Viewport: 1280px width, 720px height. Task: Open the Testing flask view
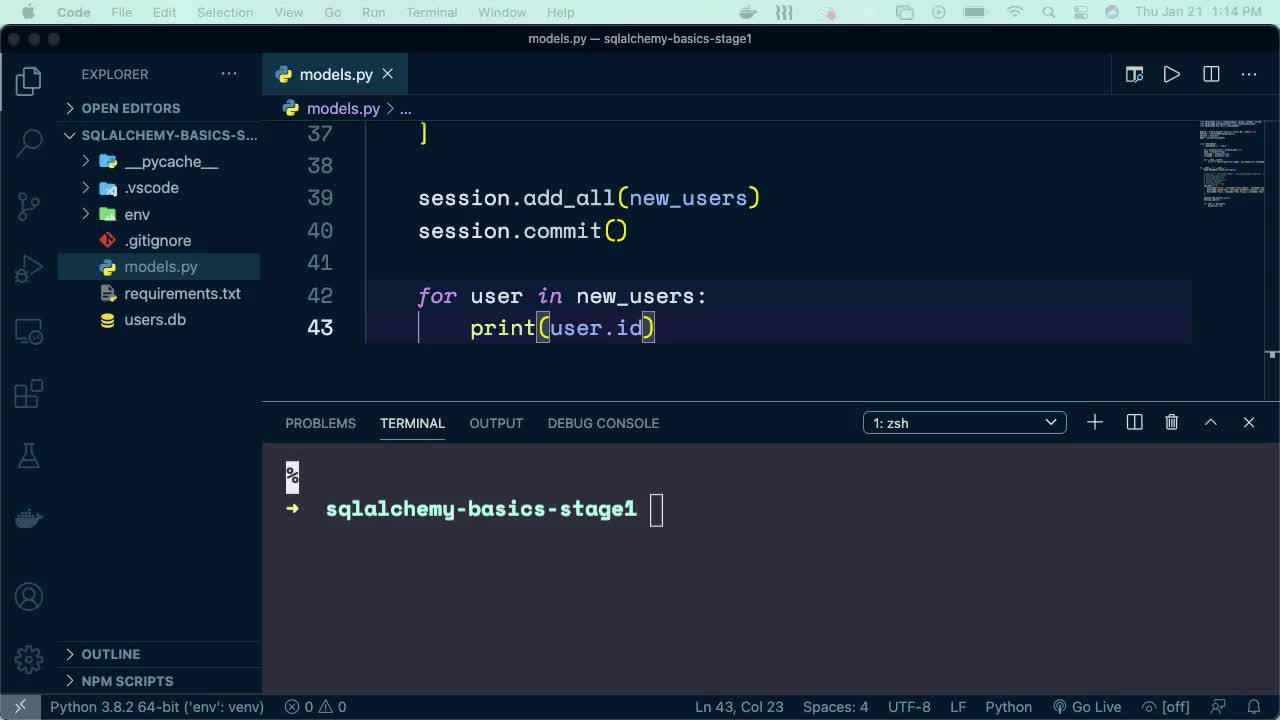[29, 456]
